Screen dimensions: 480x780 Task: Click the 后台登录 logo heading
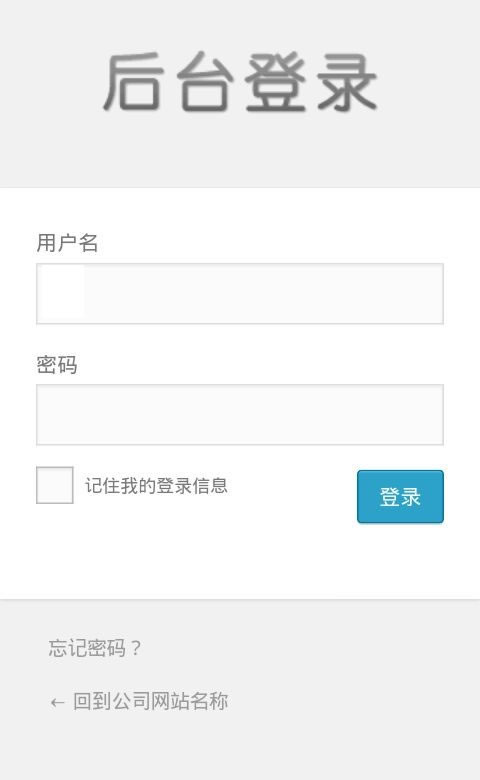(x=240, y=82)
